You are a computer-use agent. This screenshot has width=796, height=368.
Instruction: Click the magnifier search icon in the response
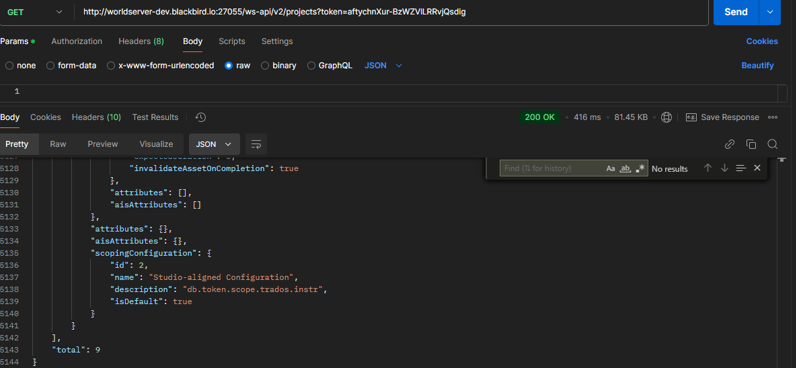pyautogui.click(x=772, y=144)
